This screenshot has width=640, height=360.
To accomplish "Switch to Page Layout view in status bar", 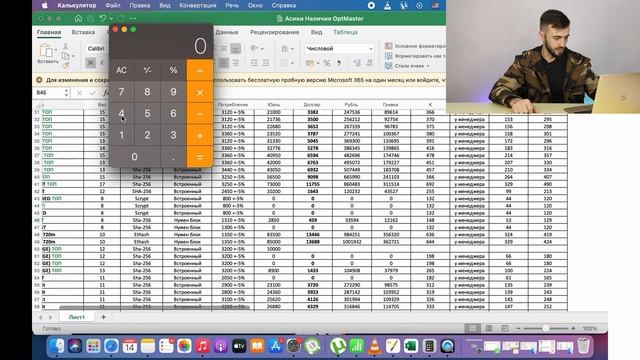I will coord(489,328).
